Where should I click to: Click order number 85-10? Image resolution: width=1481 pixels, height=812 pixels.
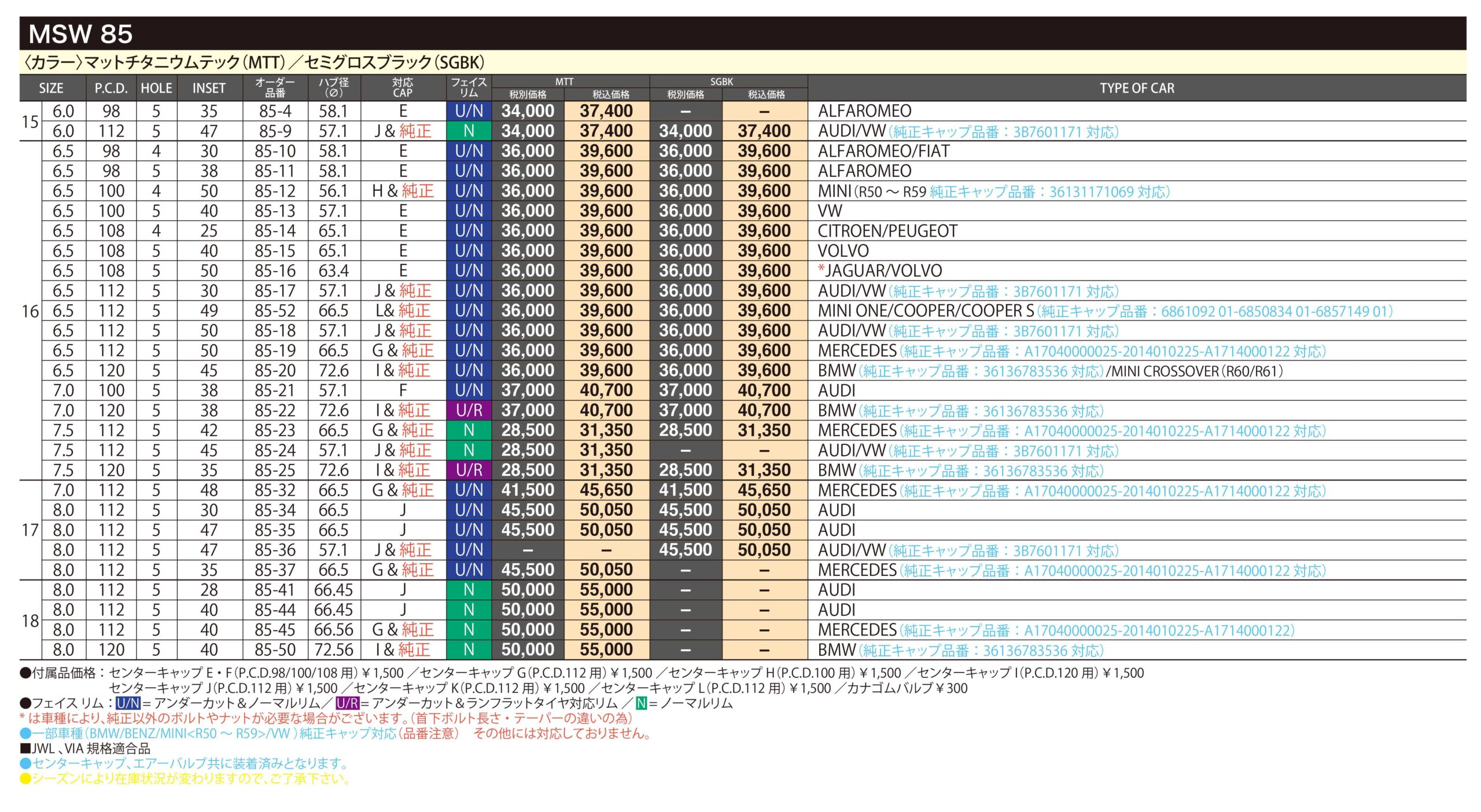click(x=275, y=151)
